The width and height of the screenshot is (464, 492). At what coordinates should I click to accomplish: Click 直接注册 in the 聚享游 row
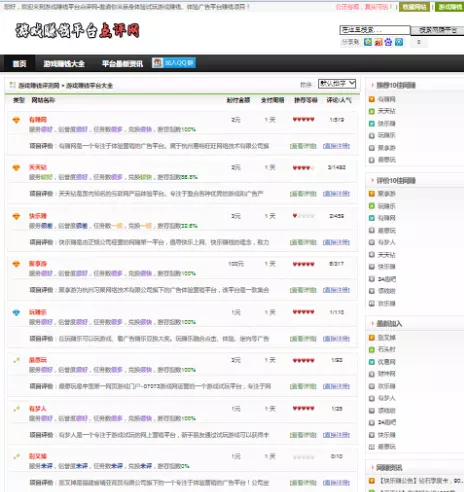(x=336, y=290)
